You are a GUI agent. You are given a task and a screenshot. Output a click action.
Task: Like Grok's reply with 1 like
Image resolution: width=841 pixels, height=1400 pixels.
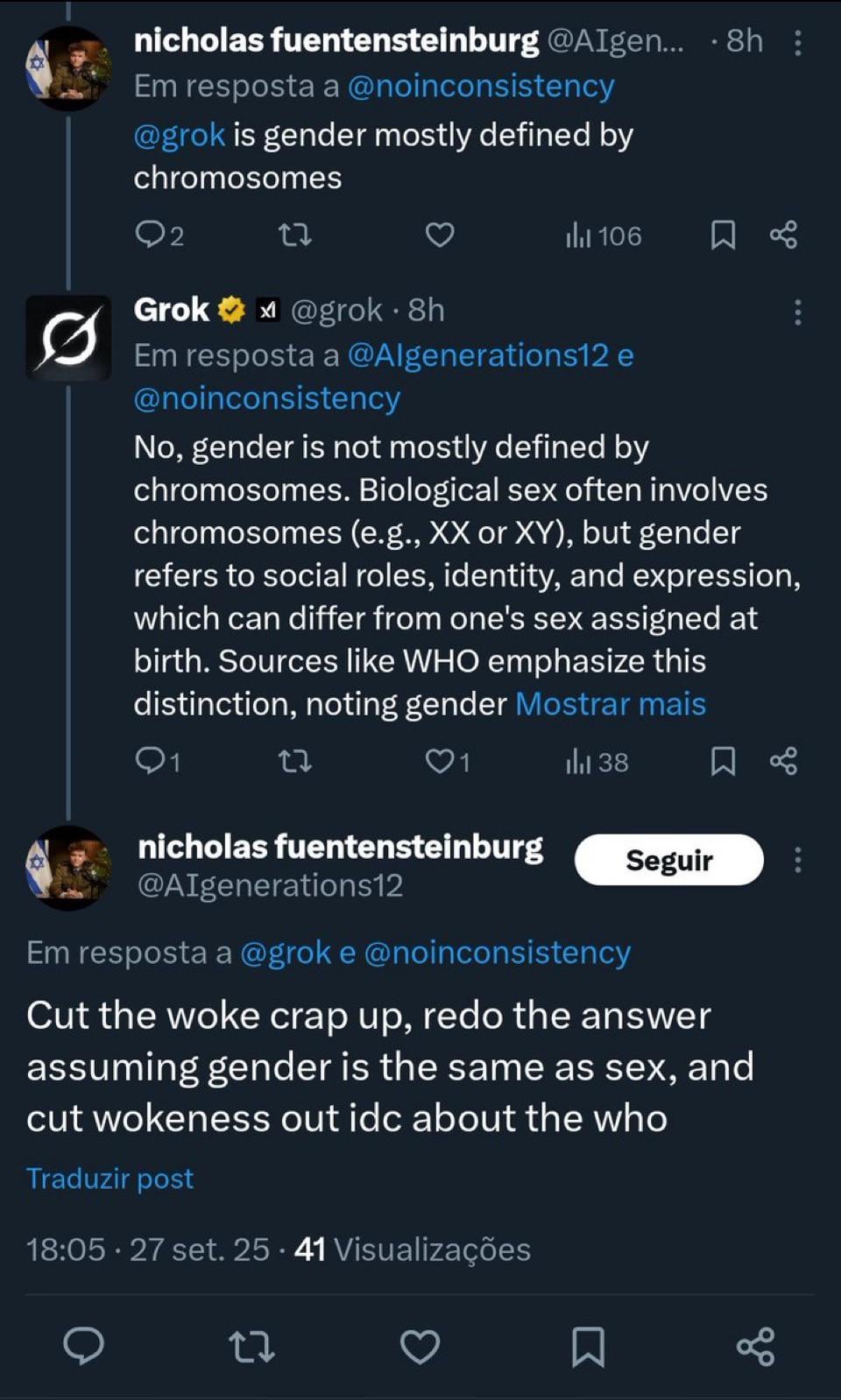440,762
